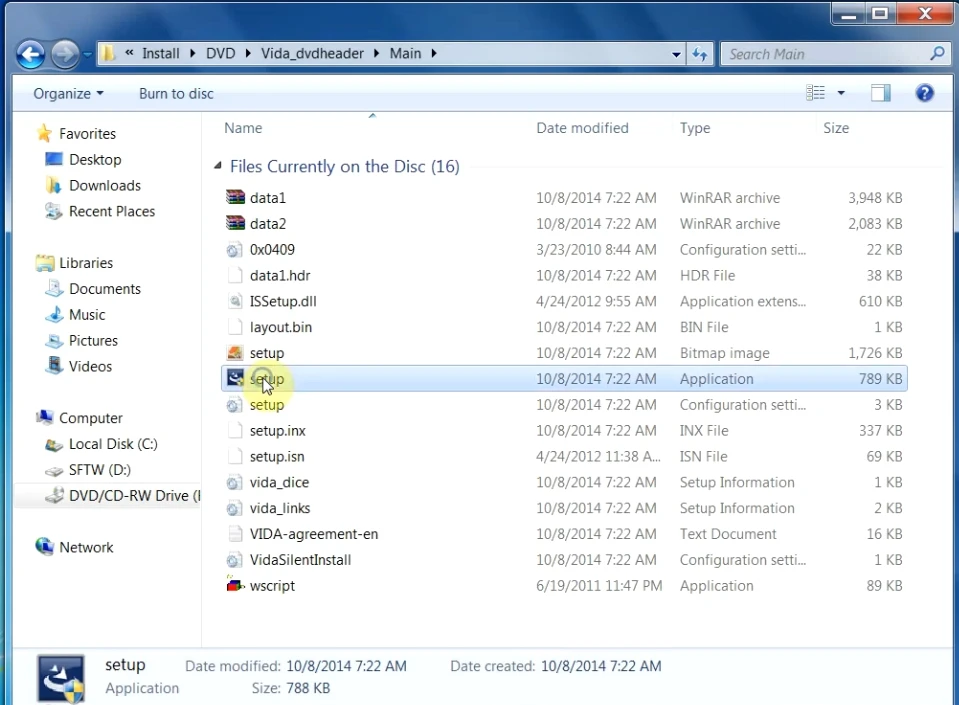Collapse the Files Currently on the Disc group
The height and width of the screenshot is (705, 959).
(x=218, y=166)
